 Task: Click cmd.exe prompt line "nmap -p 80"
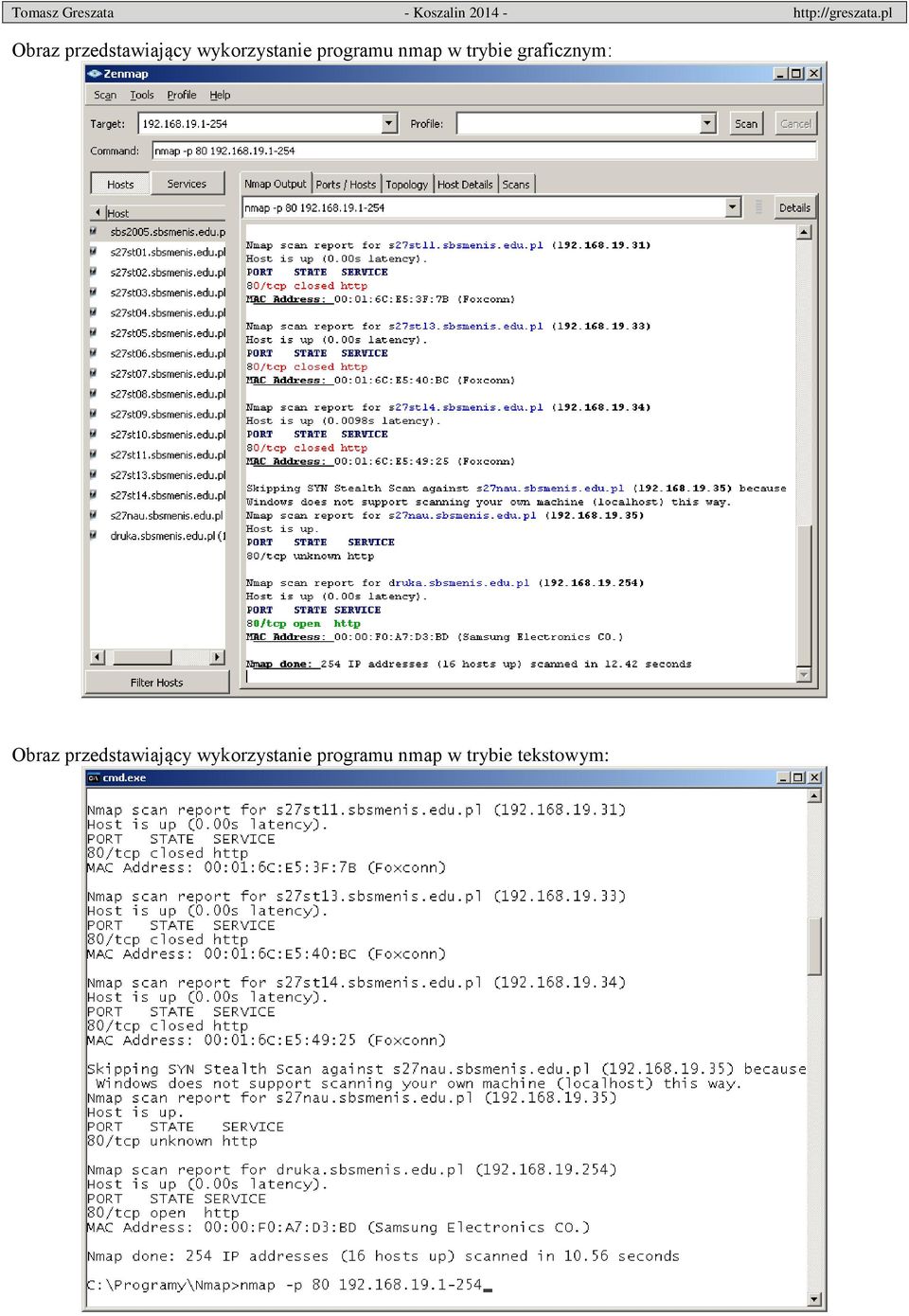tap(290, 1285)
